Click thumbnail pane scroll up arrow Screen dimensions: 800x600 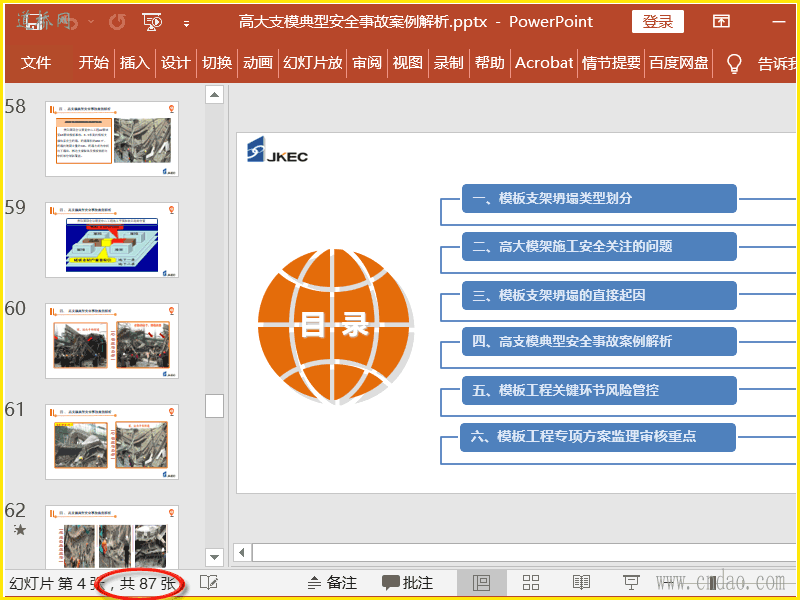214,94
